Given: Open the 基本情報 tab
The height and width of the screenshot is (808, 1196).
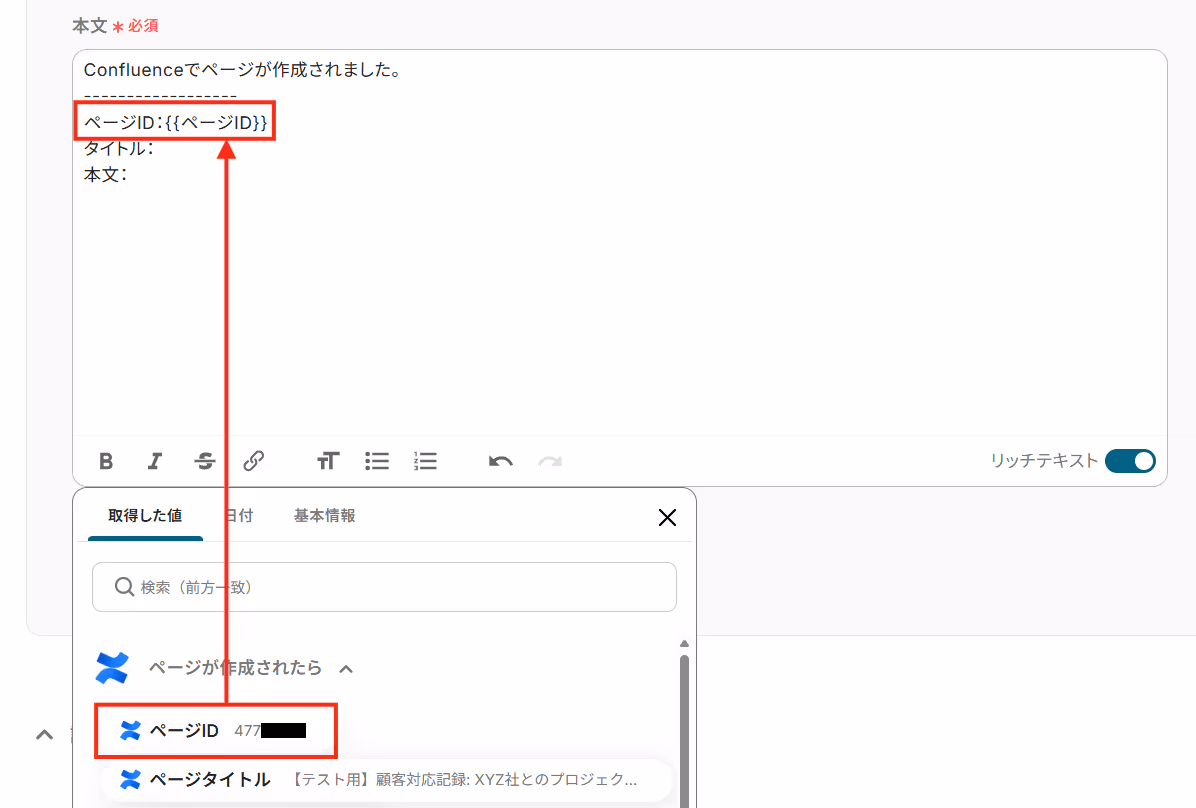Looking at the screenshot, I should click(x=324, y=516).
